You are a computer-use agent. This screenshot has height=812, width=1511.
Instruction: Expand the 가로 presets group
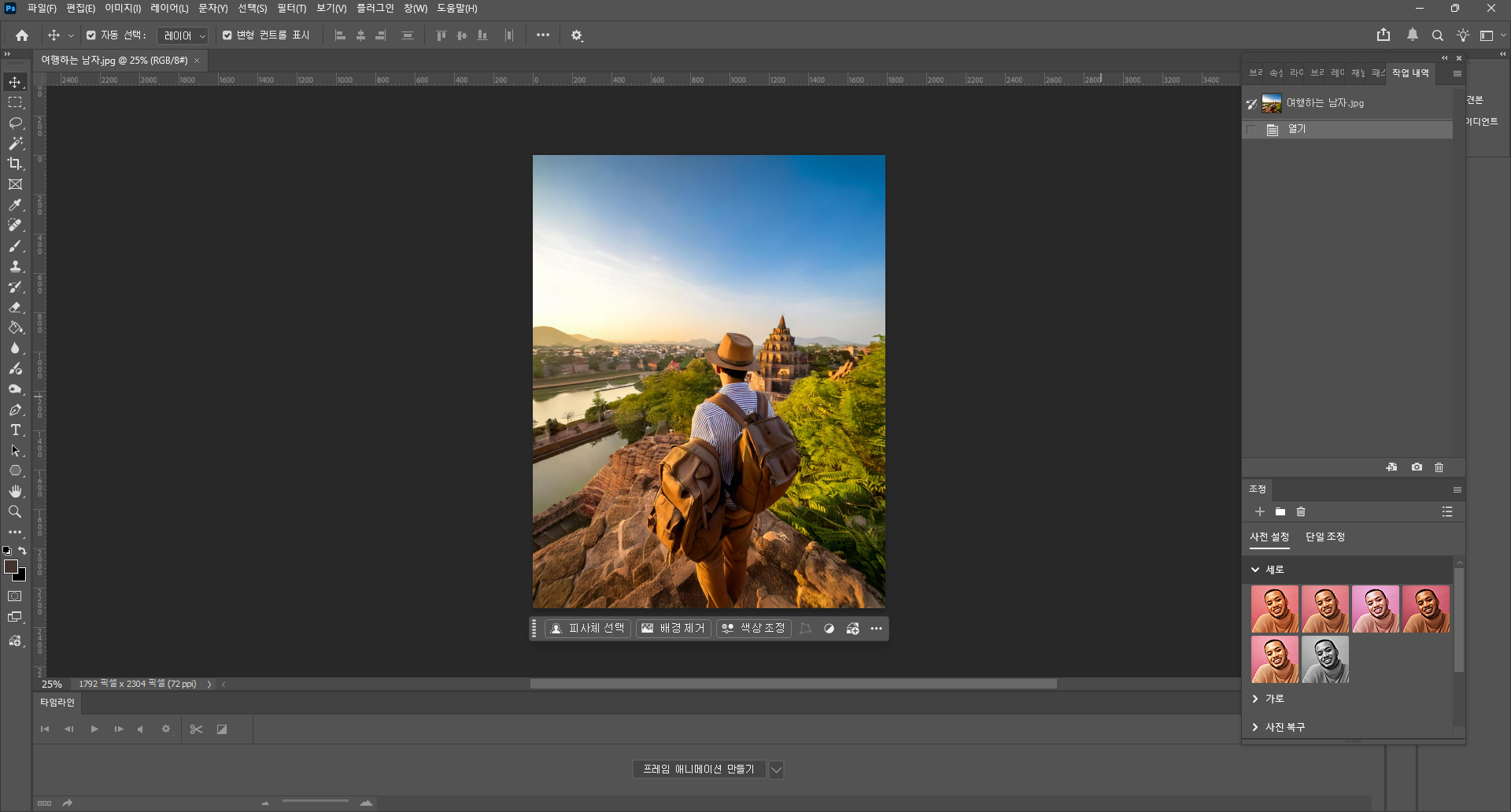[x=1255, y=699]
